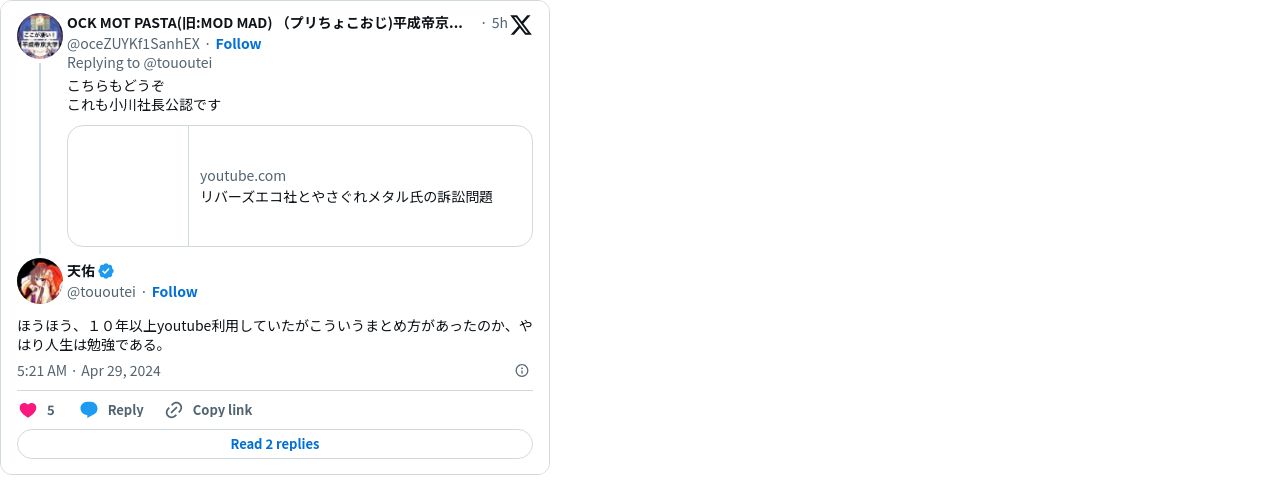Follow @tououtei account

point(174,292)
